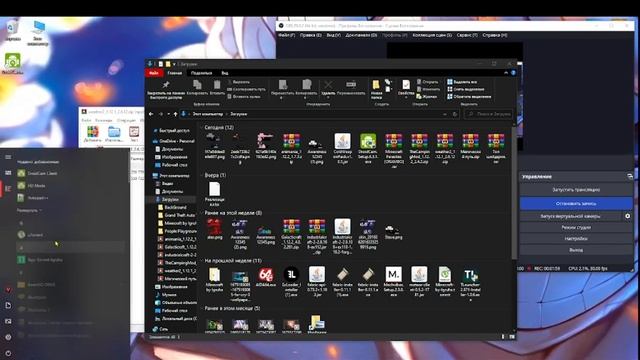The image size is (640, 360).
Task: Click Pin to Quick Access ribbon icon
Action: 166,85
